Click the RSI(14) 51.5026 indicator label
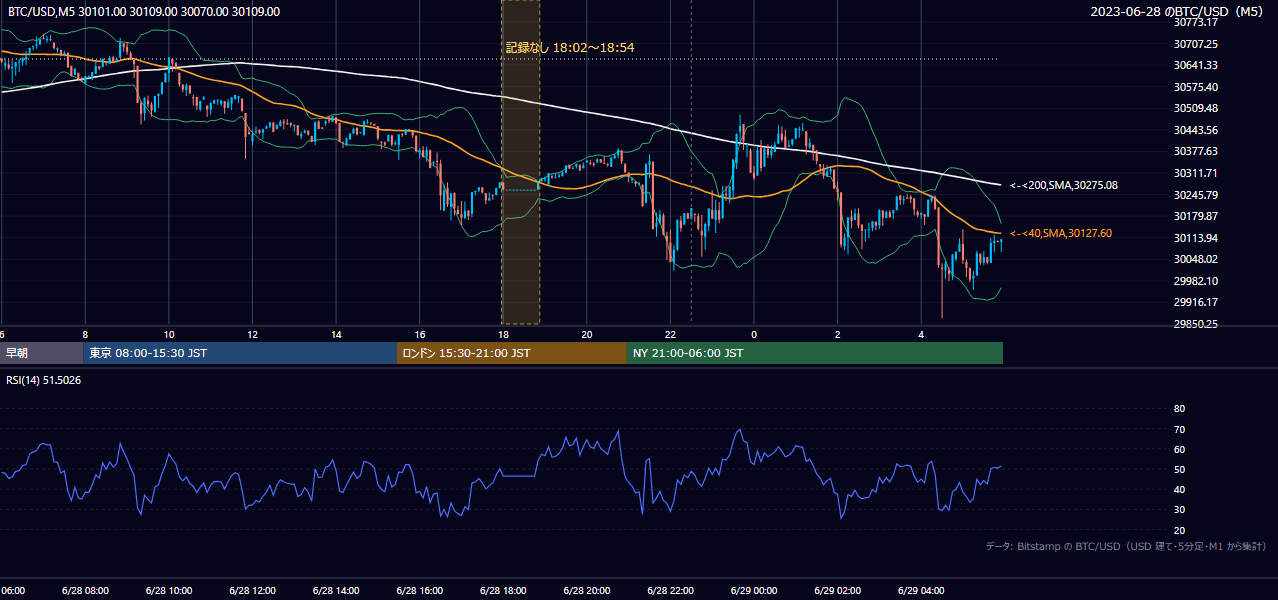 click(x=44, y=380)
